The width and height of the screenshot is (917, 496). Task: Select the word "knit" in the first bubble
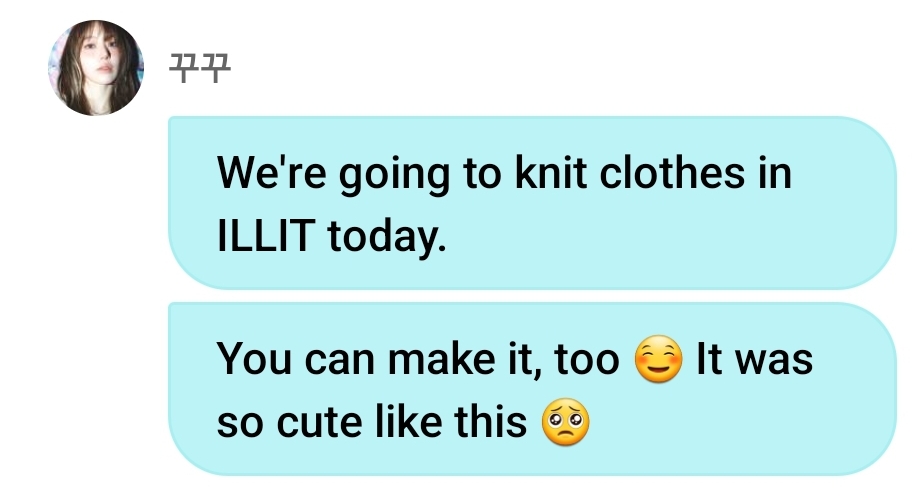point(550,173)
